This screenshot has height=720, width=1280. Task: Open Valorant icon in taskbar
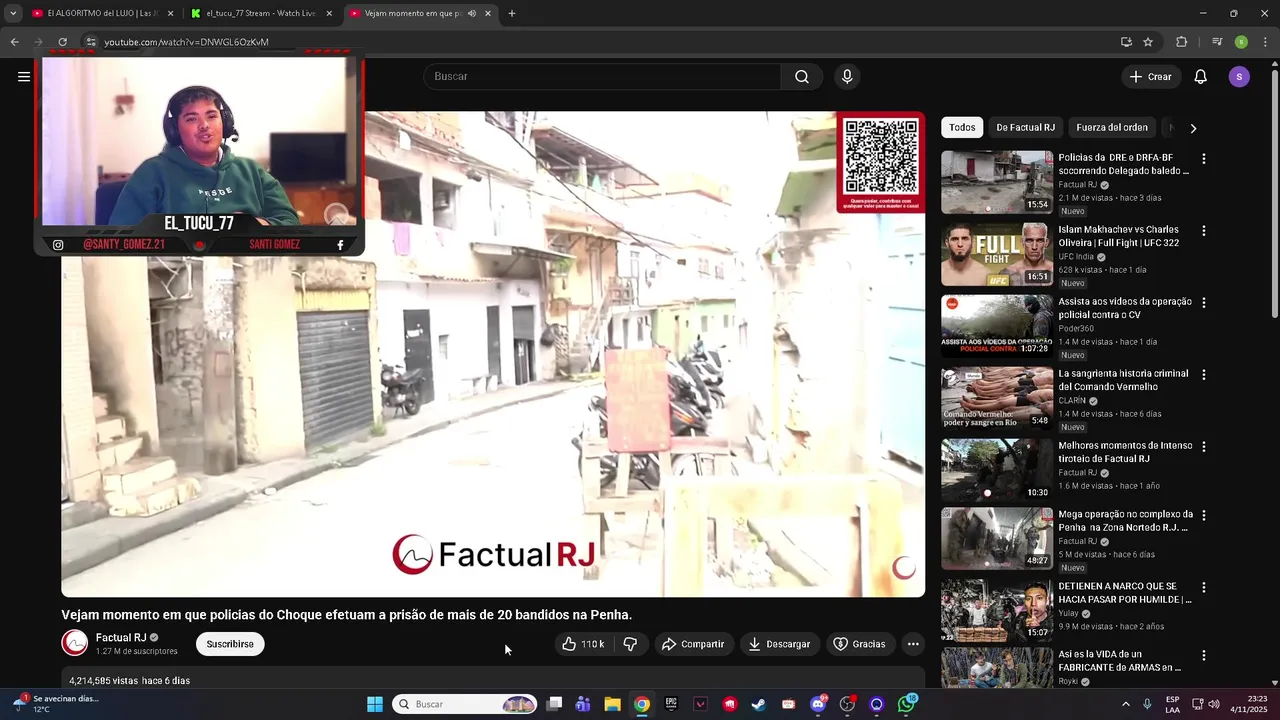tap(700, 704)
